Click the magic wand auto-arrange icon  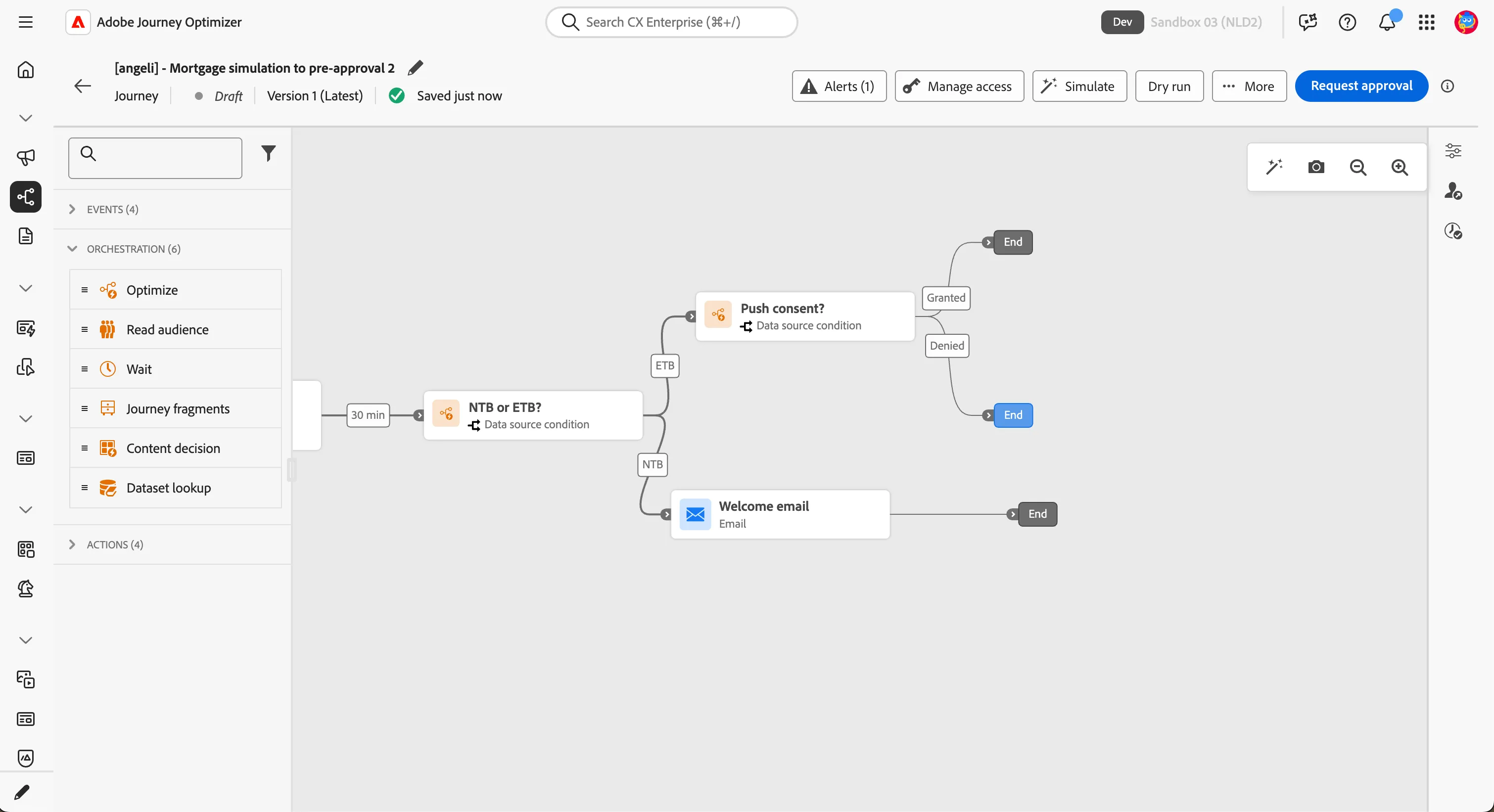pos(1274,168)
